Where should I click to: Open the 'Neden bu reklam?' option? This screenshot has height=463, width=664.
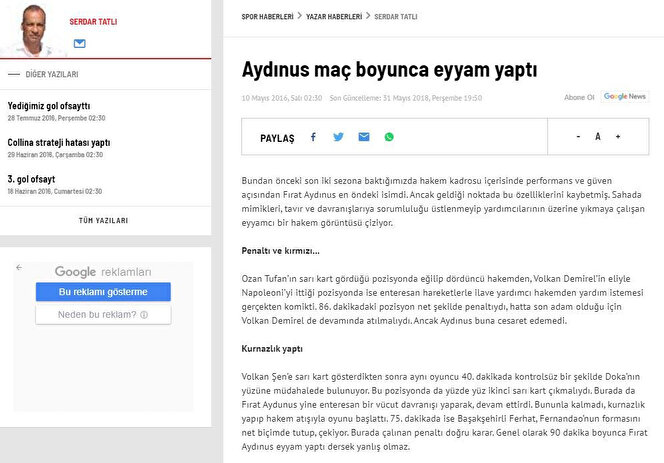click(103, 315)
